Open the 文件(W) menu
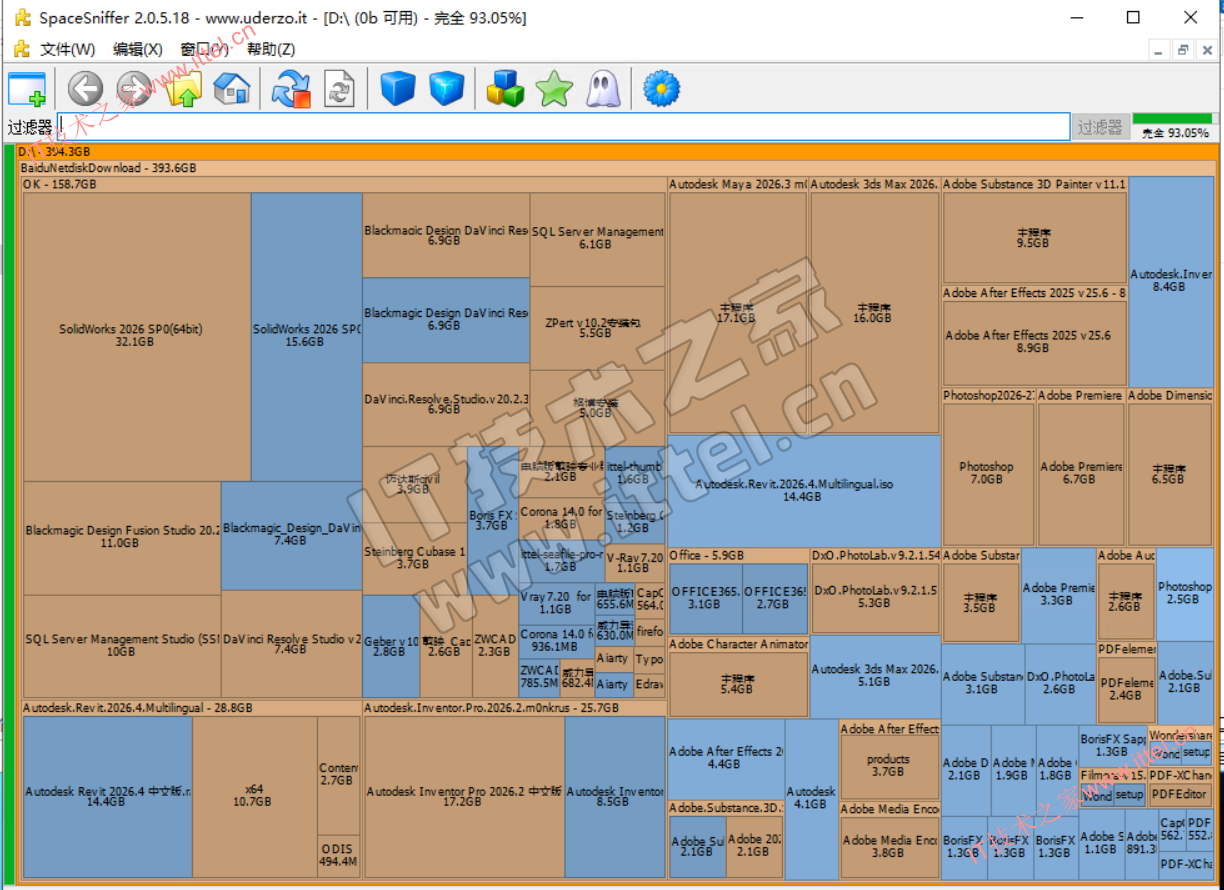Image resolution: width=1224 pixels, height=890 pixels. (x=67, y=49)
